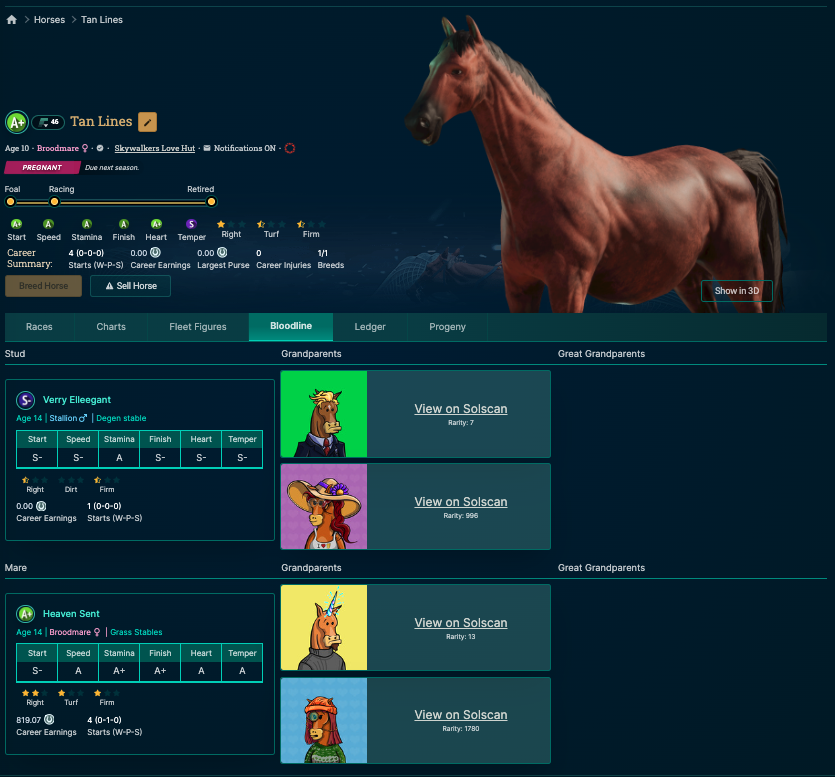The height and width of the screenshot is (777, 835).
Task: Click Heaven Sent's Turf star rating
Action: [71, 693]
